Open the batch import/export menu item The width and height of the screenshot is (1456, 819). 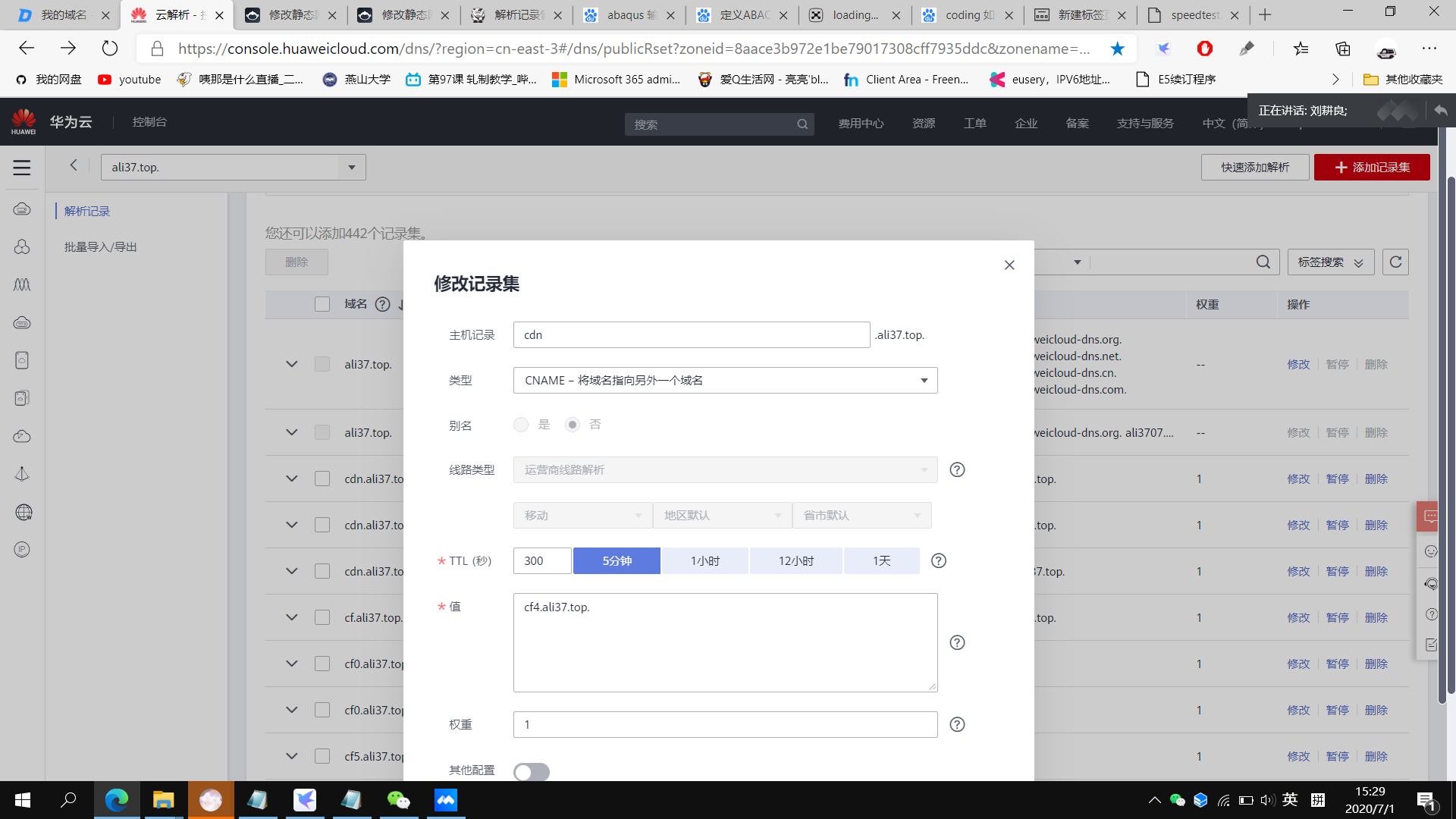[x=100, y=247]
